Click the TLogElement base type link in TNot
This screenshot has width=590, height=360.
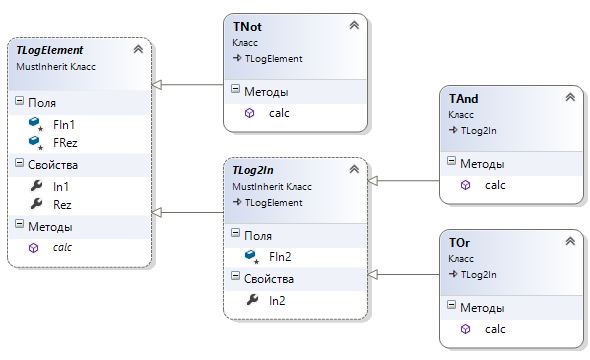(273, 59)
